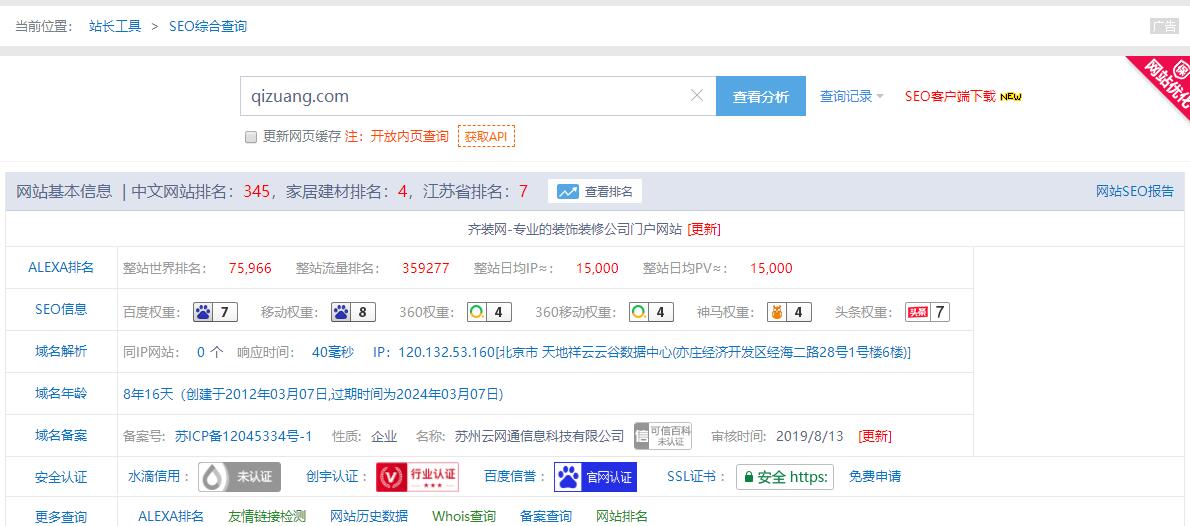Expand the 查询记录 dropdown
The image size is (1190, 526).
pos(852,96)
